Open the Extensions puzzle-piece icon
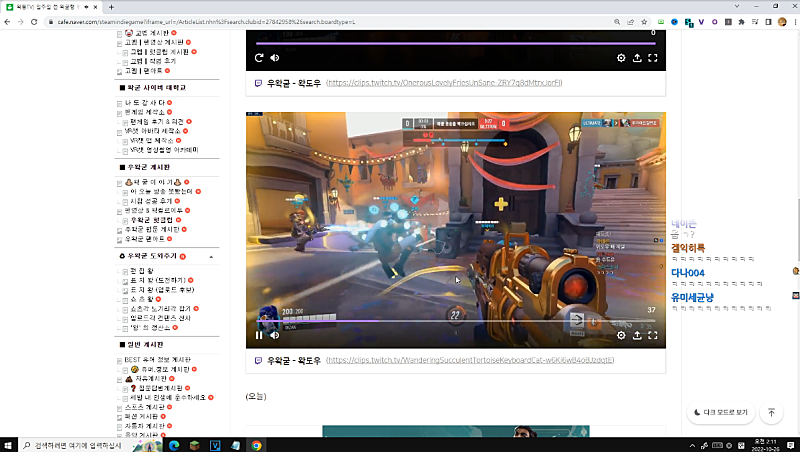Viewport: 800px width, 452px height. [x=741, y=22]
